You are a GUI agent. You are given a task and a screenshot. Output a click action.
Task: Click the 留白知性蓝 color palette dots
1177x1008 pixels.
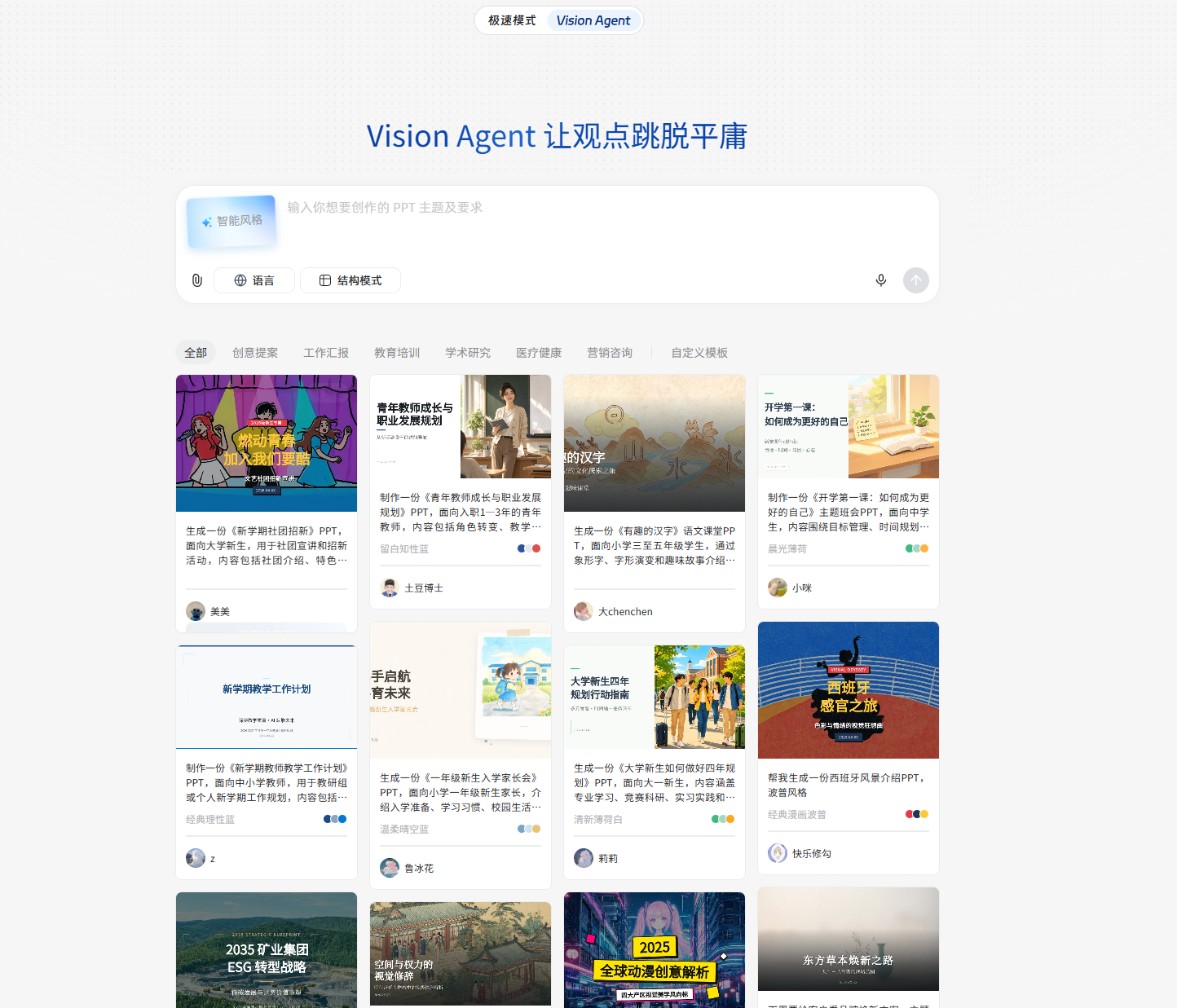tap(529, 548)
